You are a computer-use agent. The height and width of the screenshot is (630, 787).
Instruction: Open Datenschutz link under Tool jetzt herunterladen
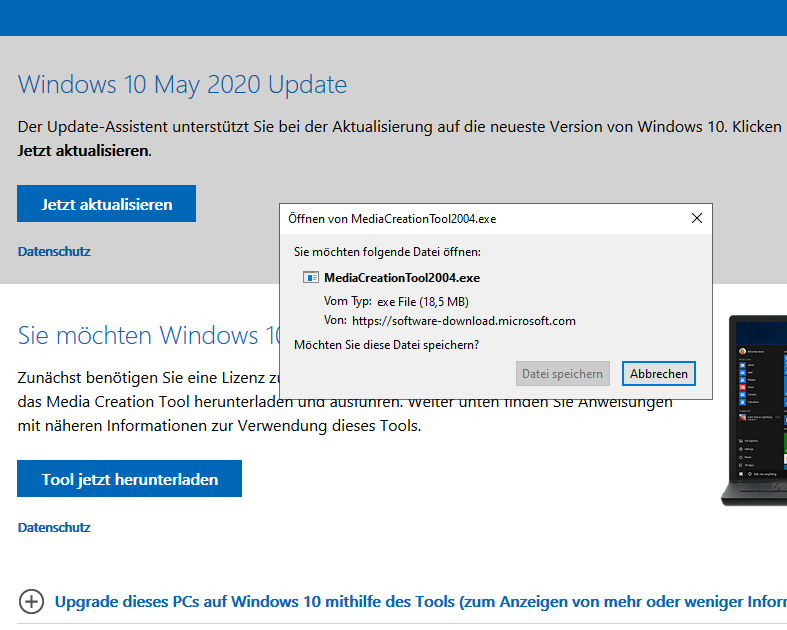54,527
